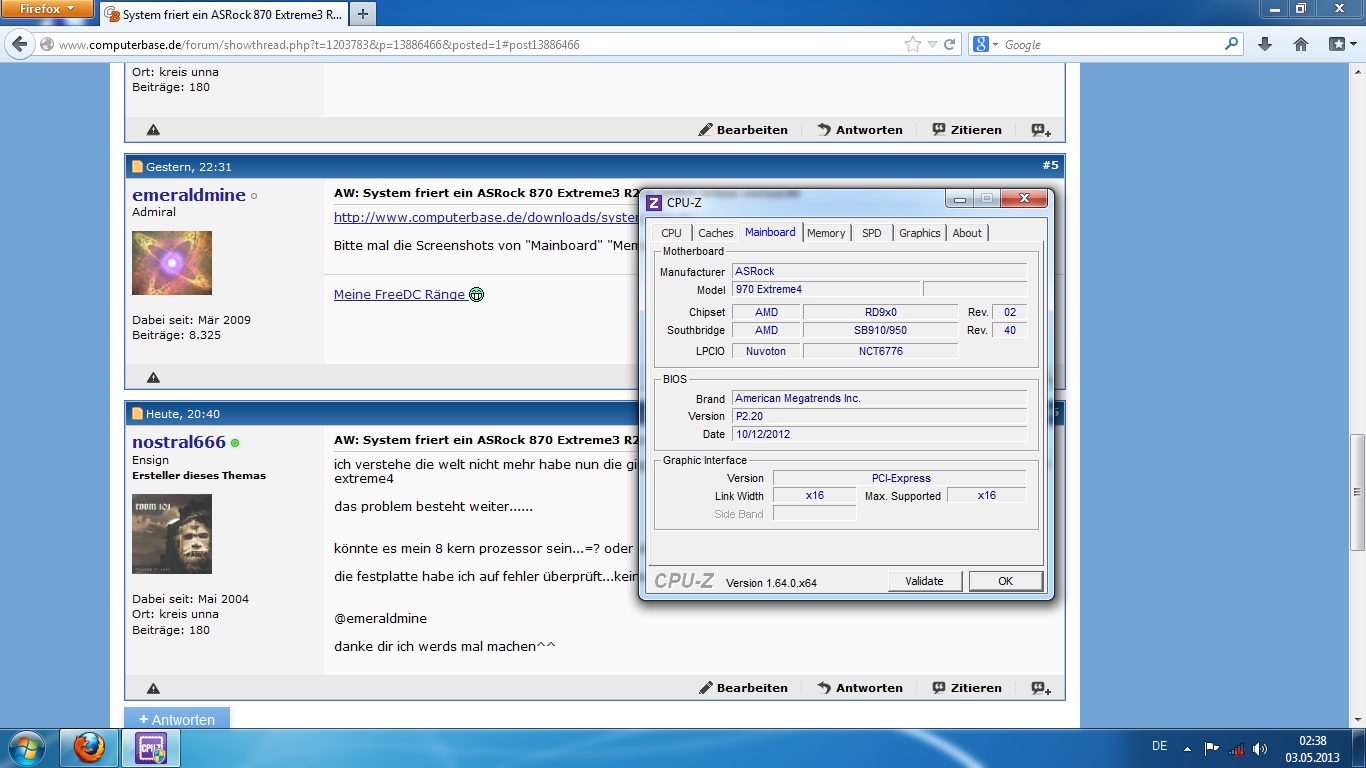The image size is (1366, 768).
Task: Click Antworten on nostral666's post
Action: (x=860, y=688)
